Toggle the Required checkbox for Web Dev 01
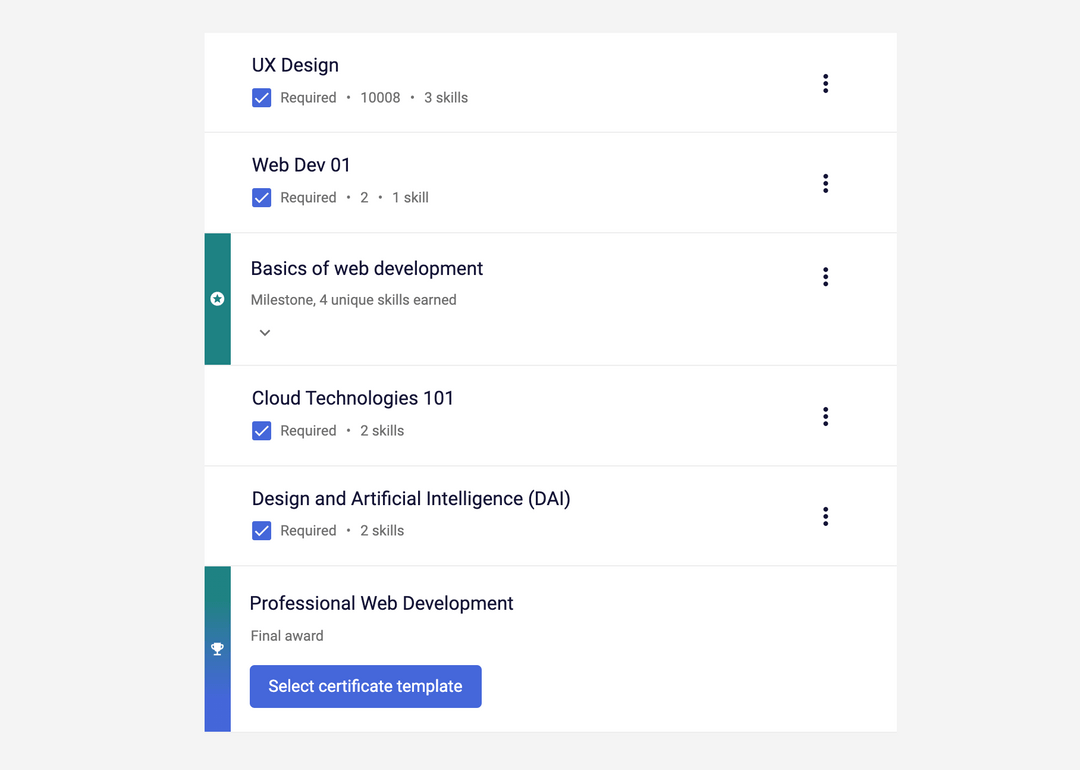 pyautogui.click(x=261, y=198)
